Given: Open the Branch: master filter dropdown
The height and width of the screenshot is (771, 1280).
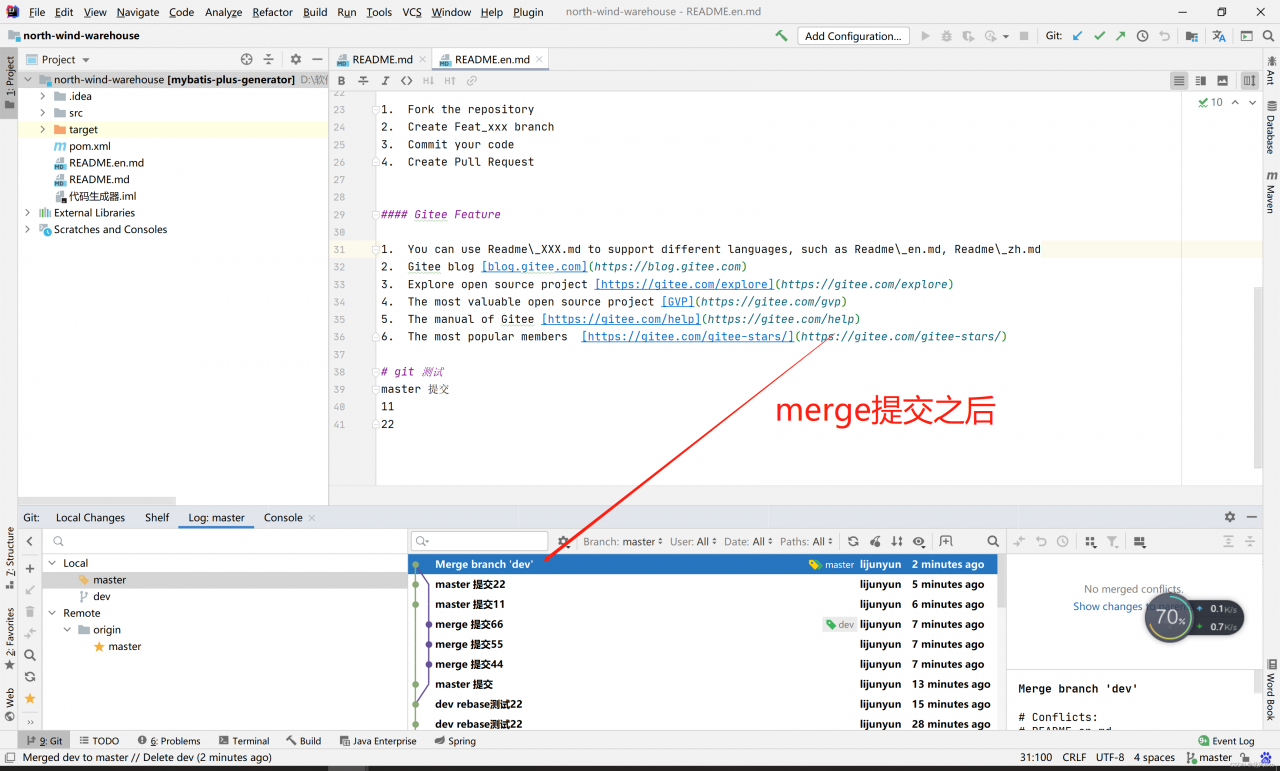Looking at the screenshot, I should pyautogui.click(x=623, y=542).
